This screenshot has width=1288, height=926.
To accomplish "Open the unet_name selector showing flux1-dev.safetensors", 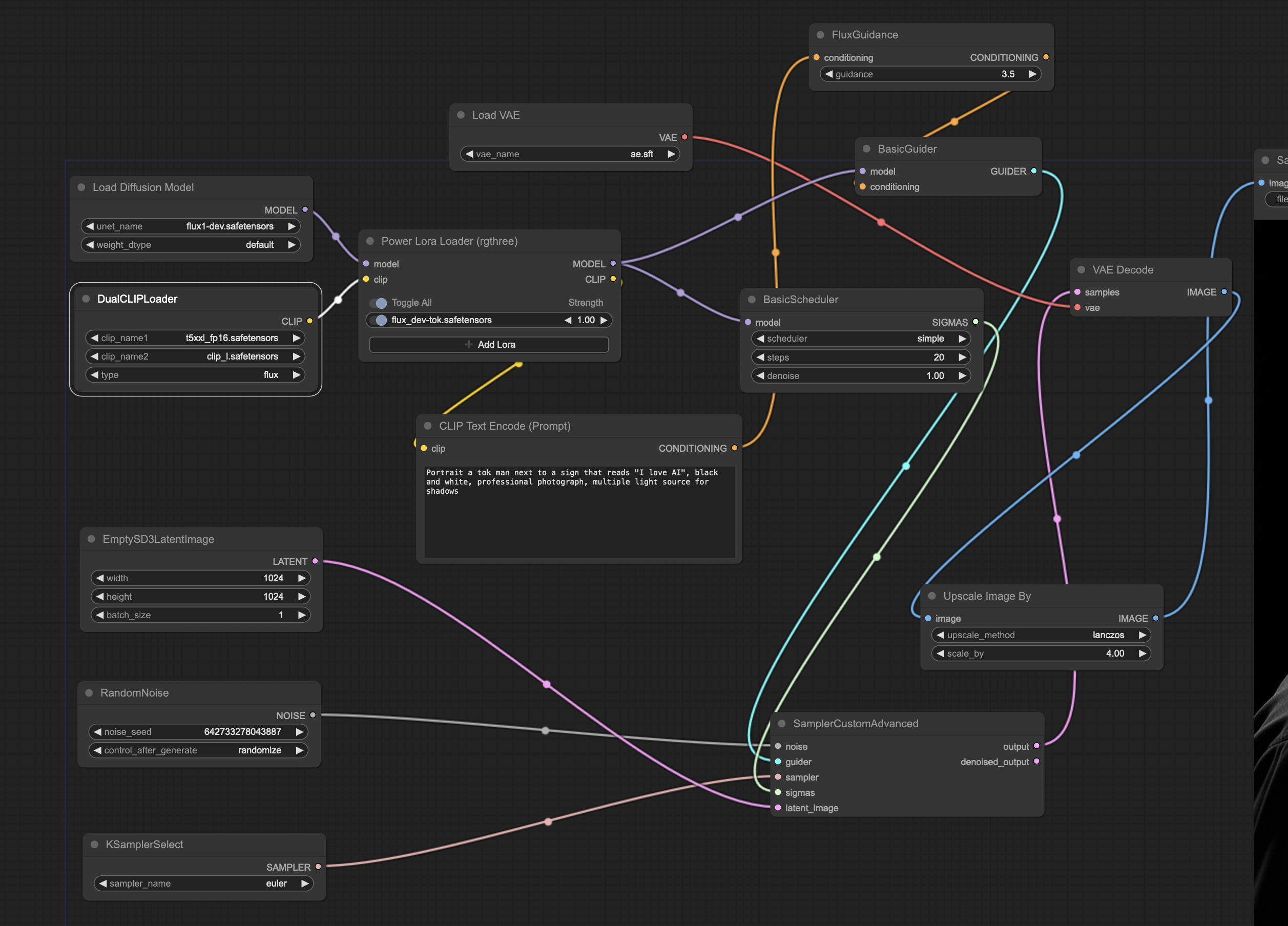I will click(x=190, y=226).
